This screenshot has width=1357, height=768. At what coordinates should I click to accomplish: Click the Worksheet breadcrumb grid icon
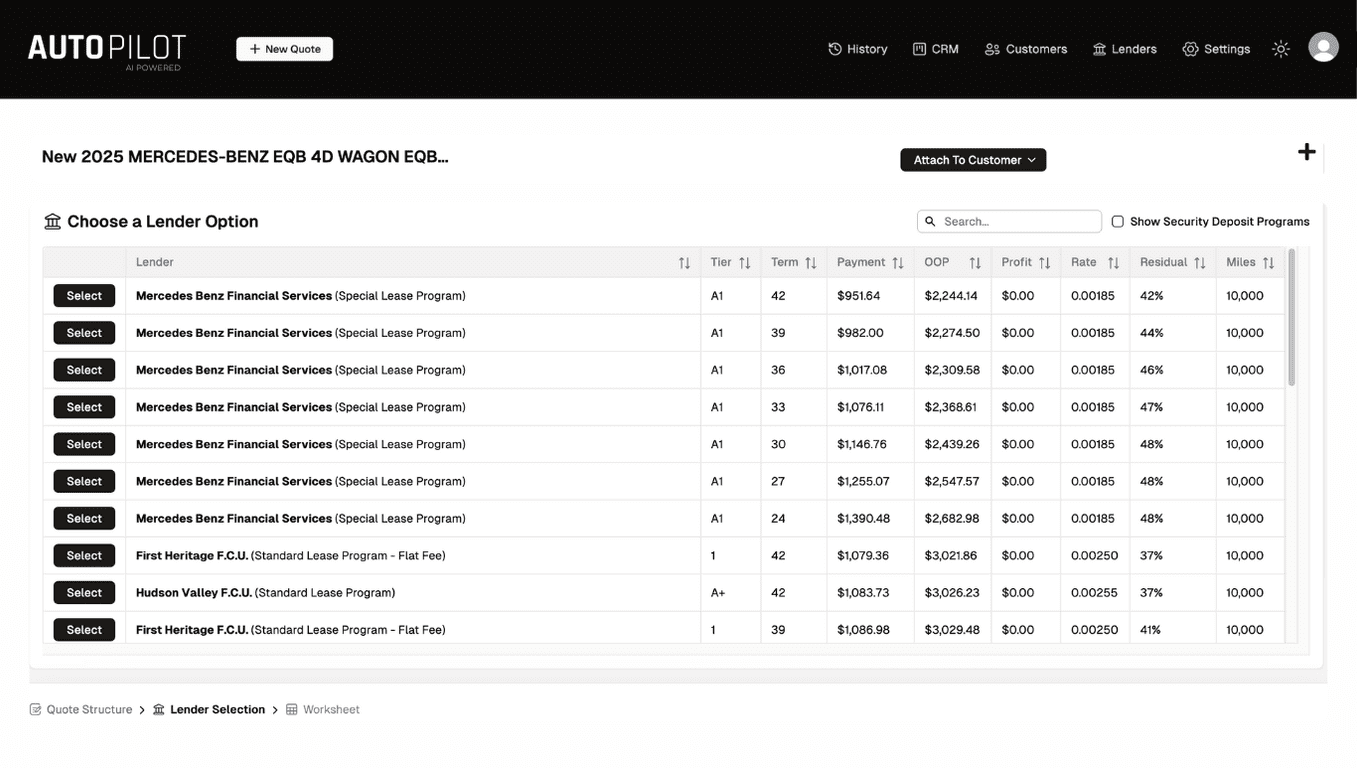click(292, 709)
